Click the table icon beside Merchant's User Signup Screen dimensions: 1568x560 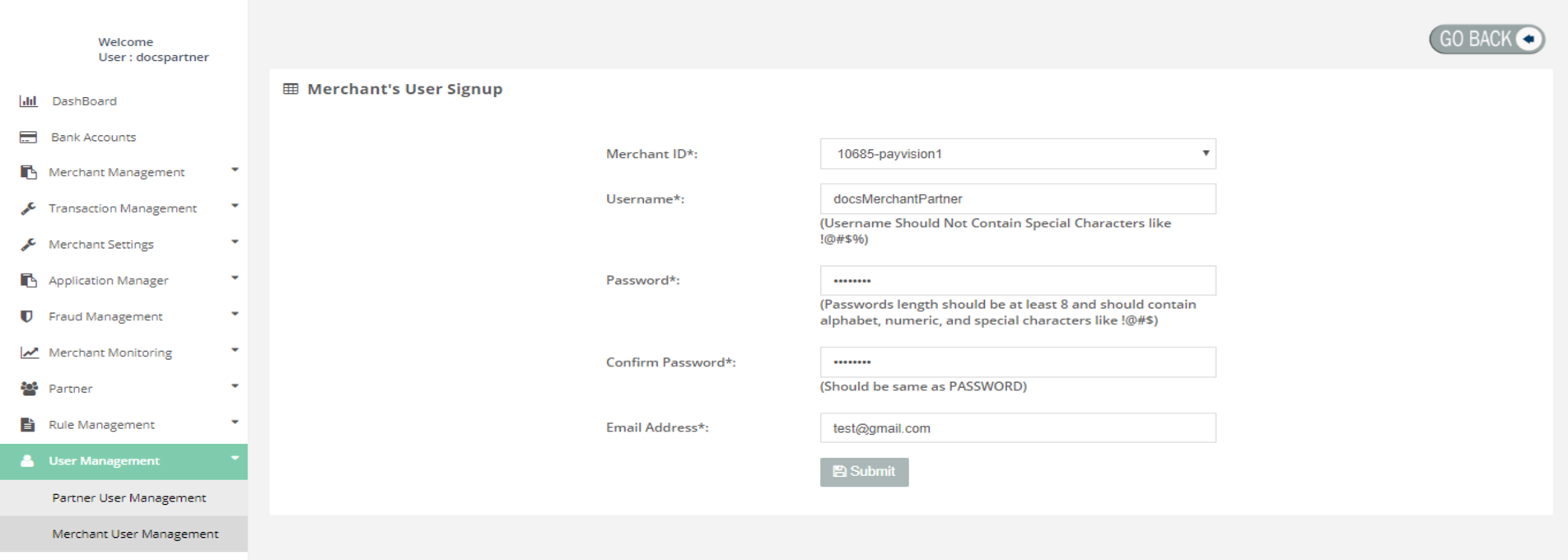(291, 89)
